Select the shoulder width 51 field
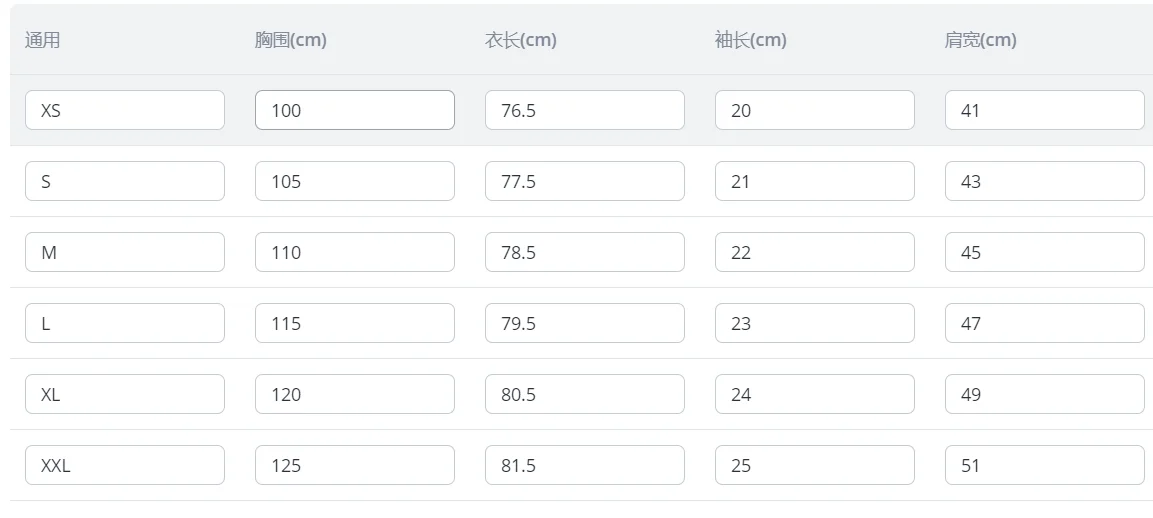The image size is (1153, 518). click(x=1045, y=465)
